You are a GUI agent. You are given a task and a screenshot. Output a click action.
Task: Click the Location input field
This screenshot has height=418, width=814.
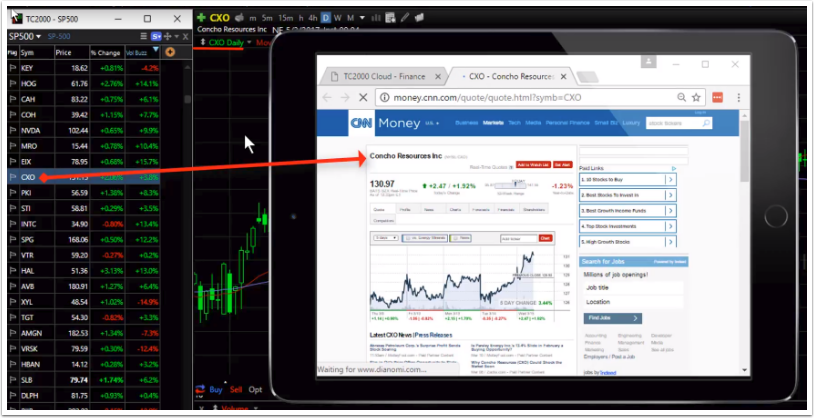(x=633, y=302)
